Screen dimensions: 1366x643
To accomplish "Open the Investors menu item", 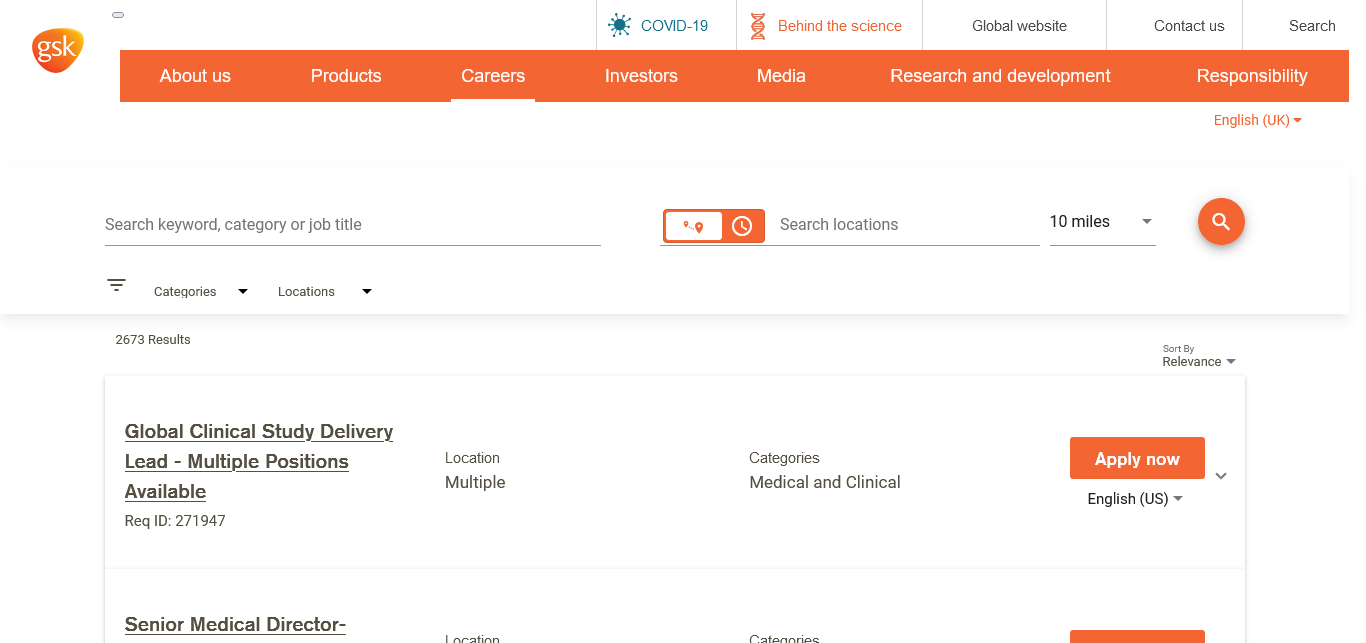I will point(641,76).
